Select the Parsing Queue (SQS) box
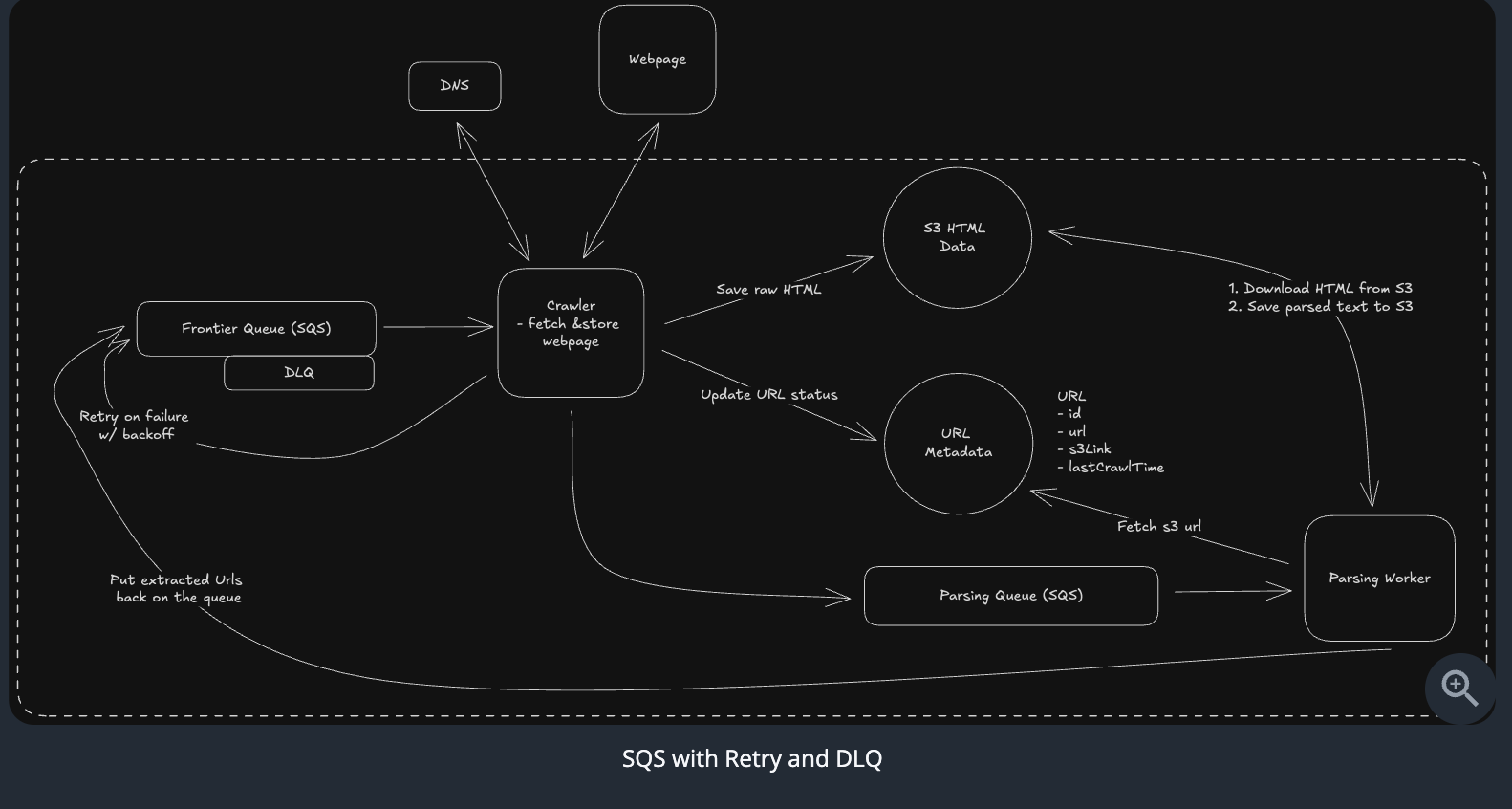1512x809 pixels. click(1010, 596)
